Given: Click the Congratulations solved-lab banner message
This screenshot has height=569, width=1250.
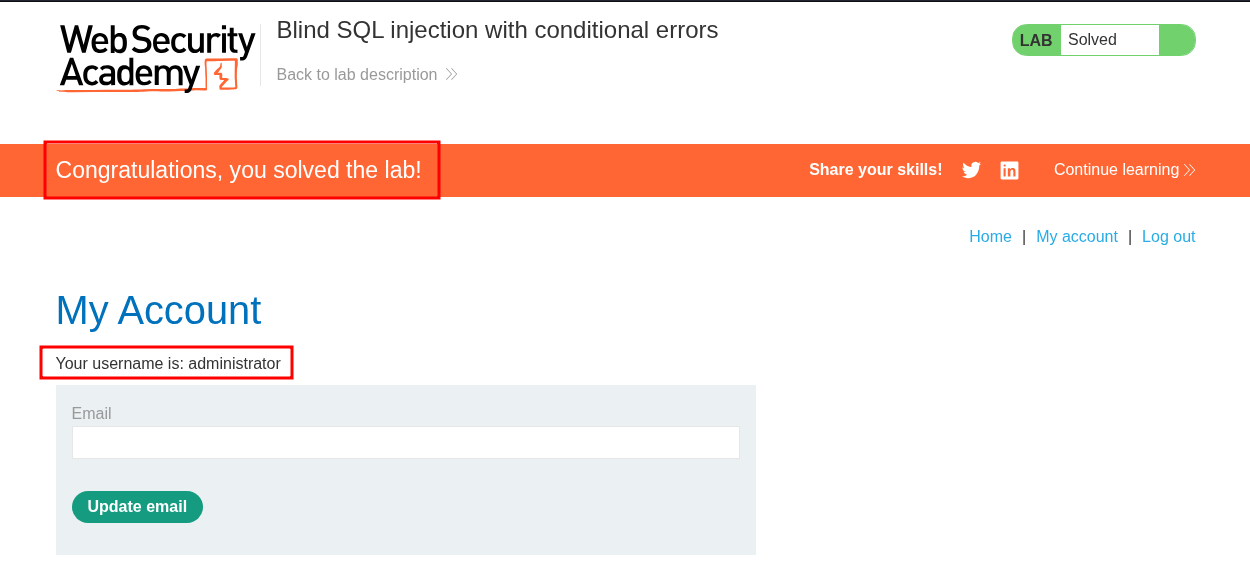Looking at the screenshot, I should 238,170.
